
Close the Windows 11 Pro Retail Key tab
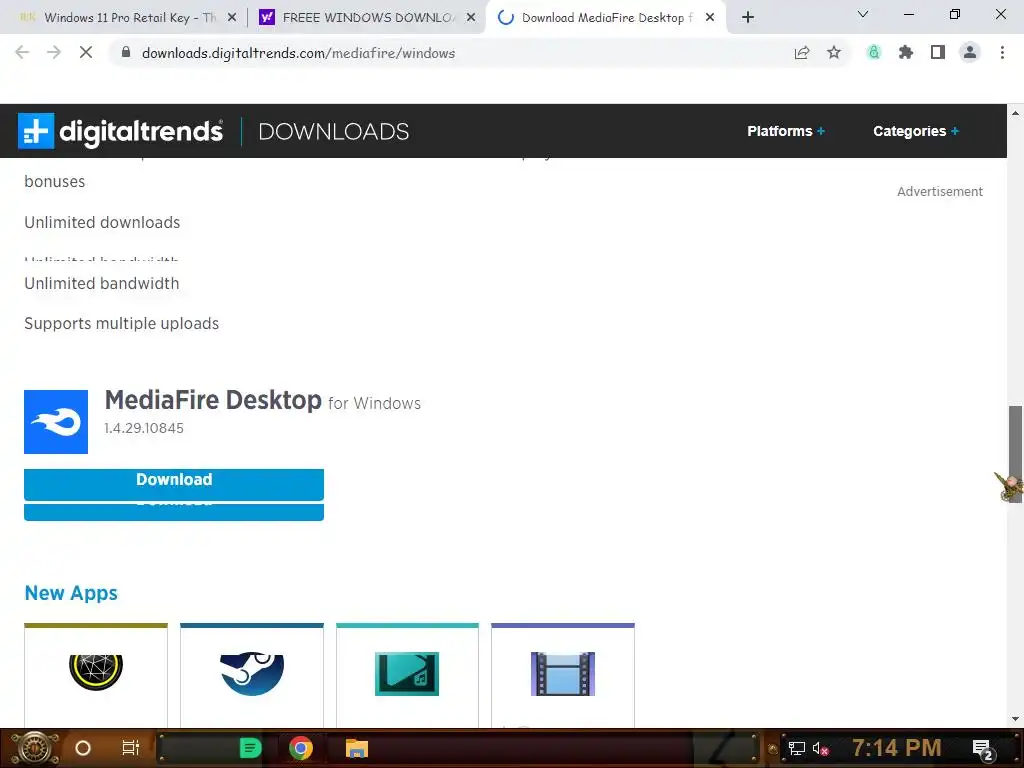(232, 18)
